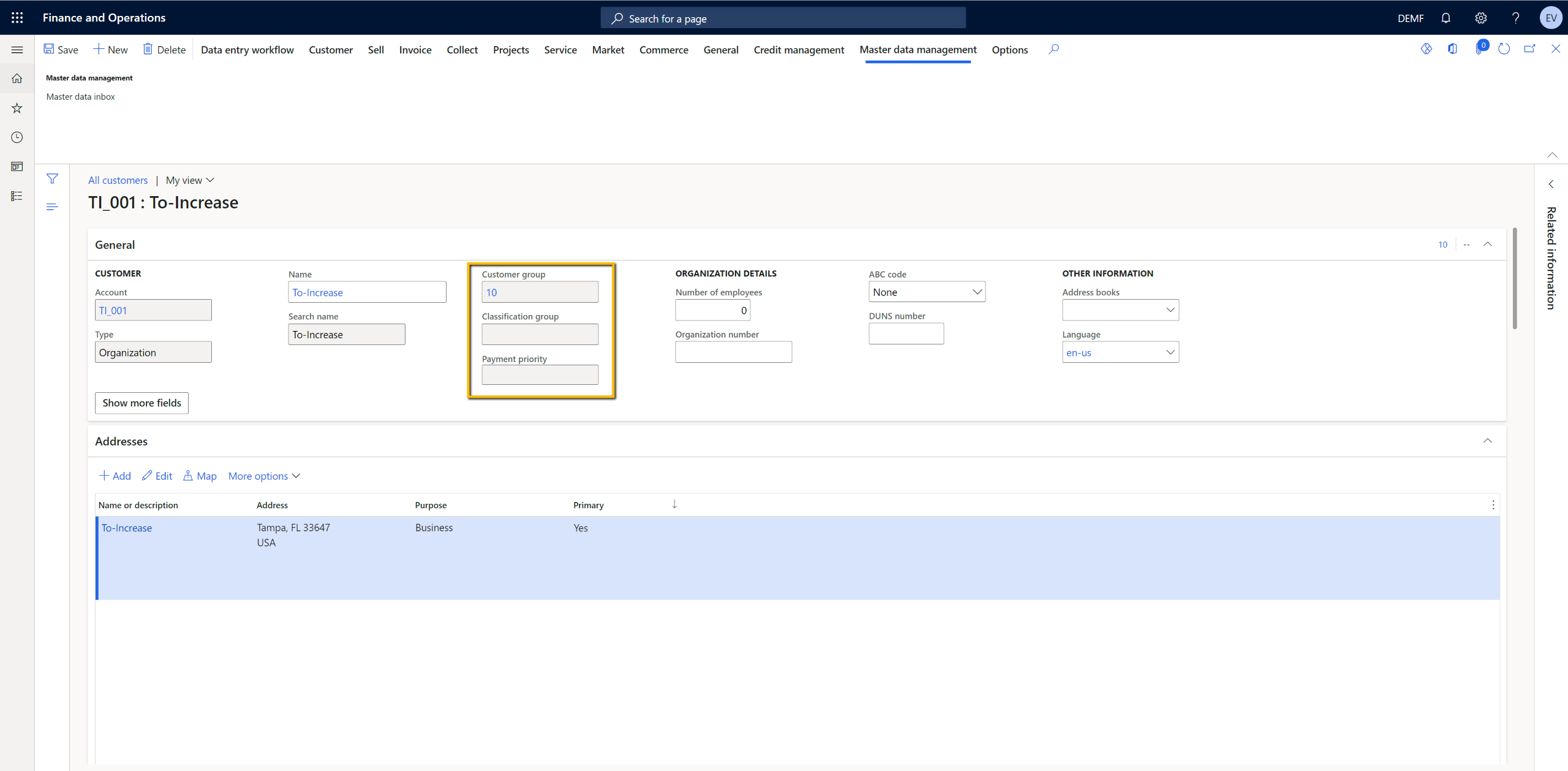The width and height of the screenshot is (1568, 771).
Task: Collapse the General section chevron
Action: 1488,244
